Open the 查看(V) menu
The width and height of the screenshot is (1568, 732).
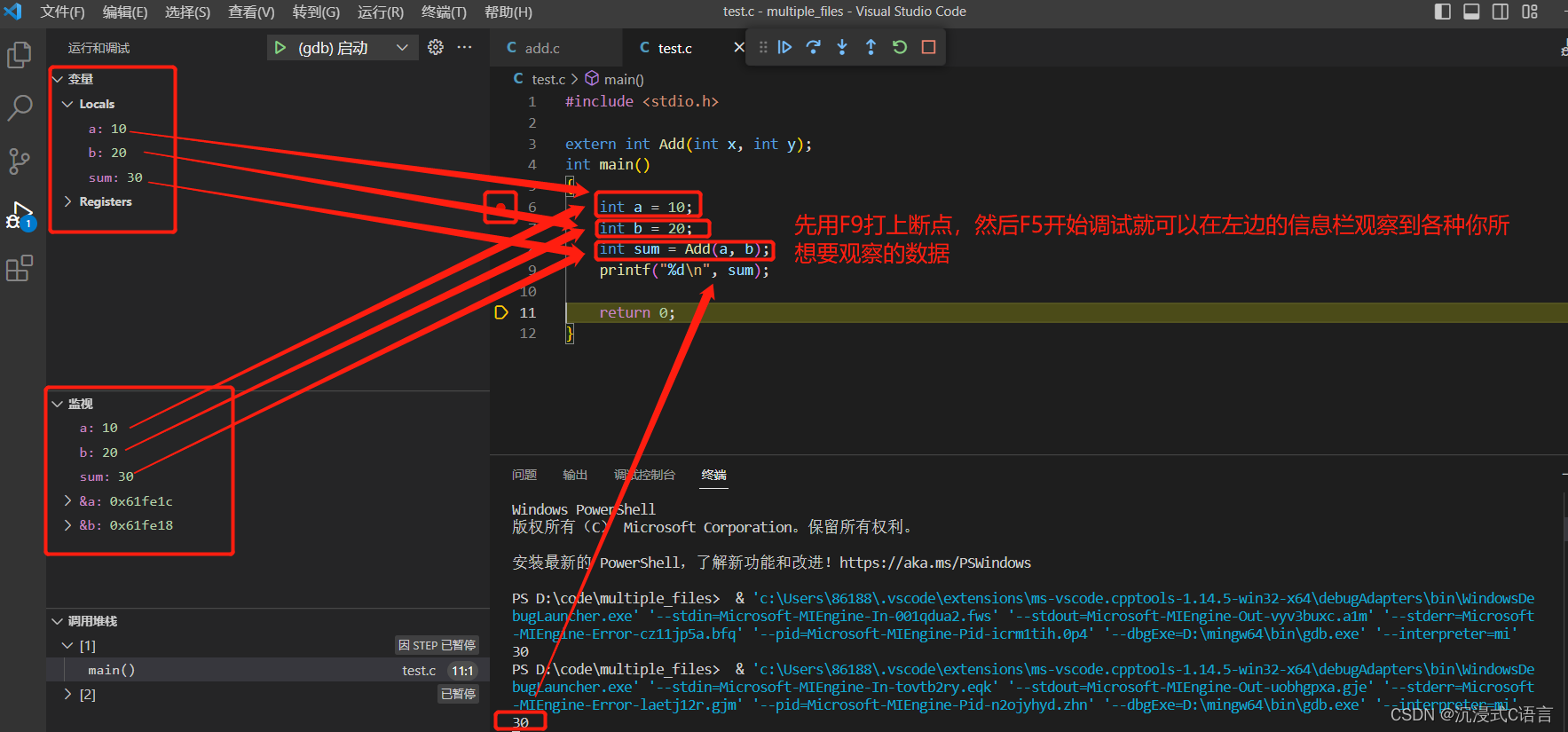(251, 12)
